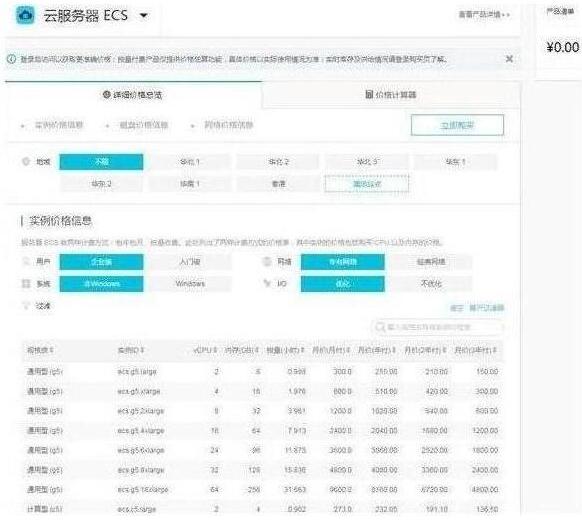
Task: Focus the instance search input field
Action: 438,327
